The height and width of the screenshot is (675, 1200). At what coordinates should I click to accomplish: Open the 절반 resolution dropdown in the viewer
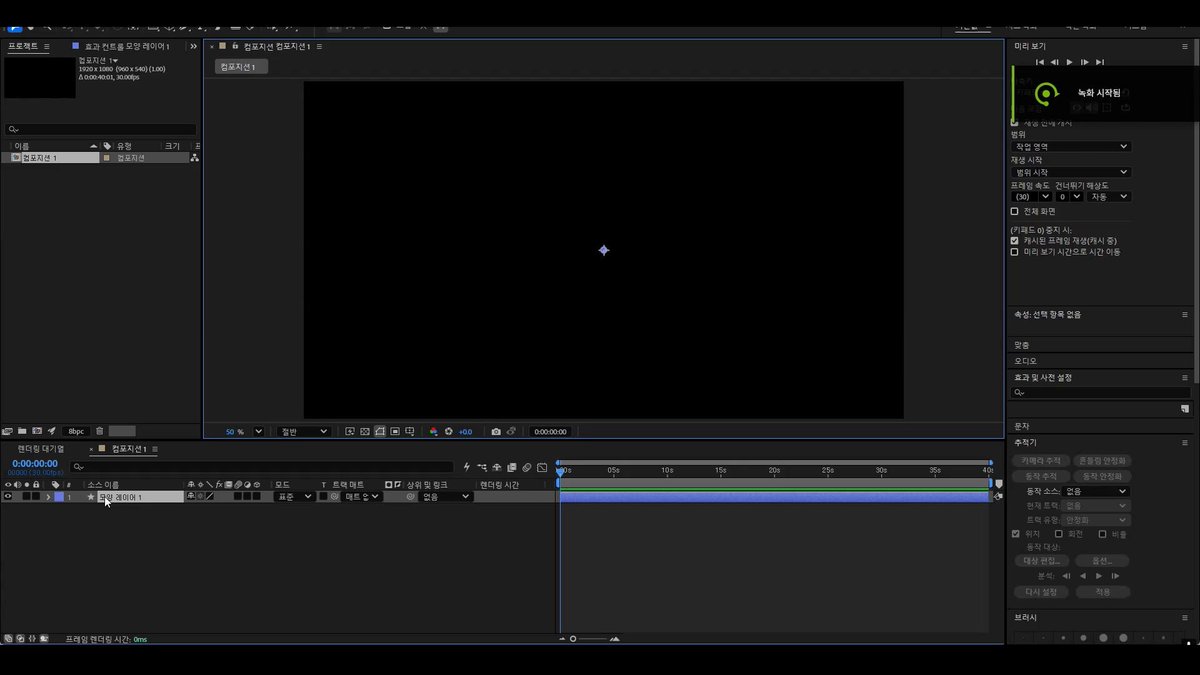[303, 432]
